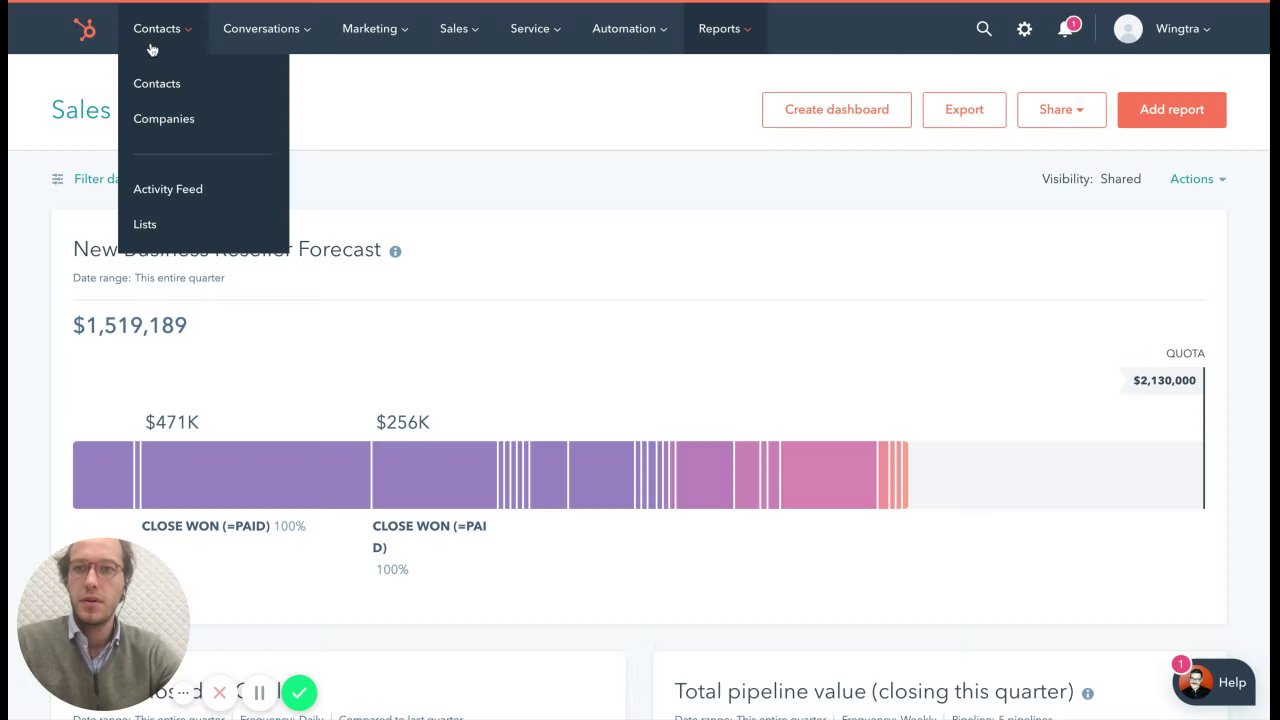Image resolution: width=1280 pixels, height=720 pixels.
Task: Open the Help chat widget
Action: [x=1213, y=683]
